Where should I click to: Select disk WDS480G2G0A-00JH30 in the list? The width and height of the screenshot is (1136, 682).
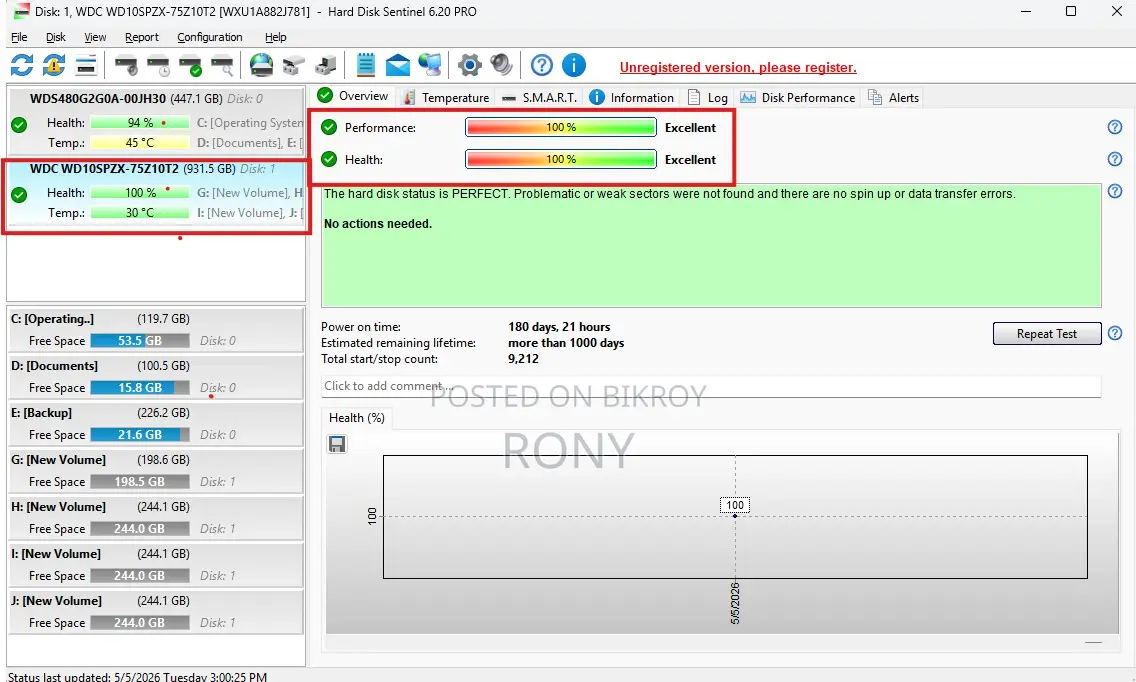coord(156,121)
